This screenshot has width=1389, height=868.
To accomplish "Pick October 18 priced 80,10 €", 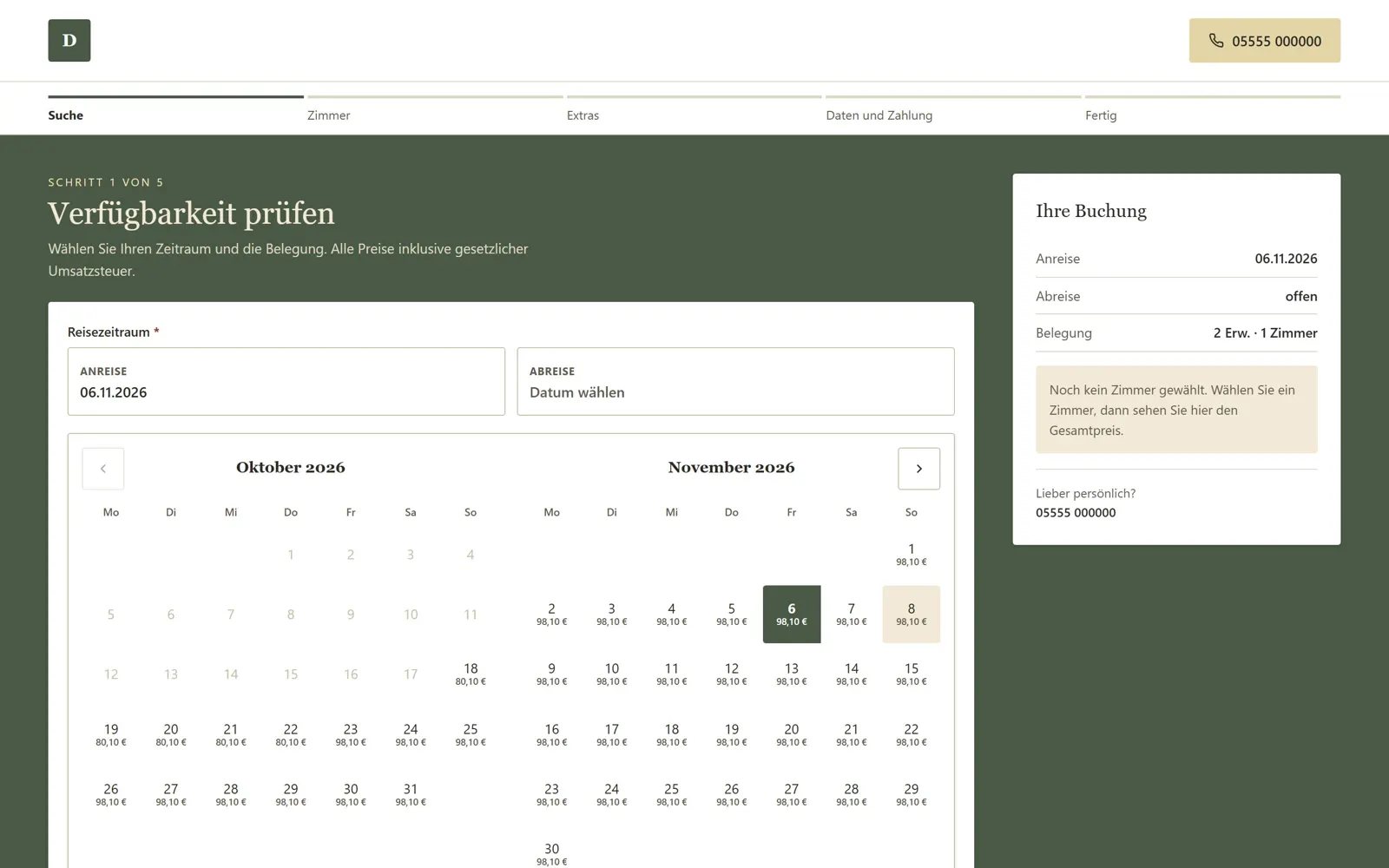I will (471, 674).
